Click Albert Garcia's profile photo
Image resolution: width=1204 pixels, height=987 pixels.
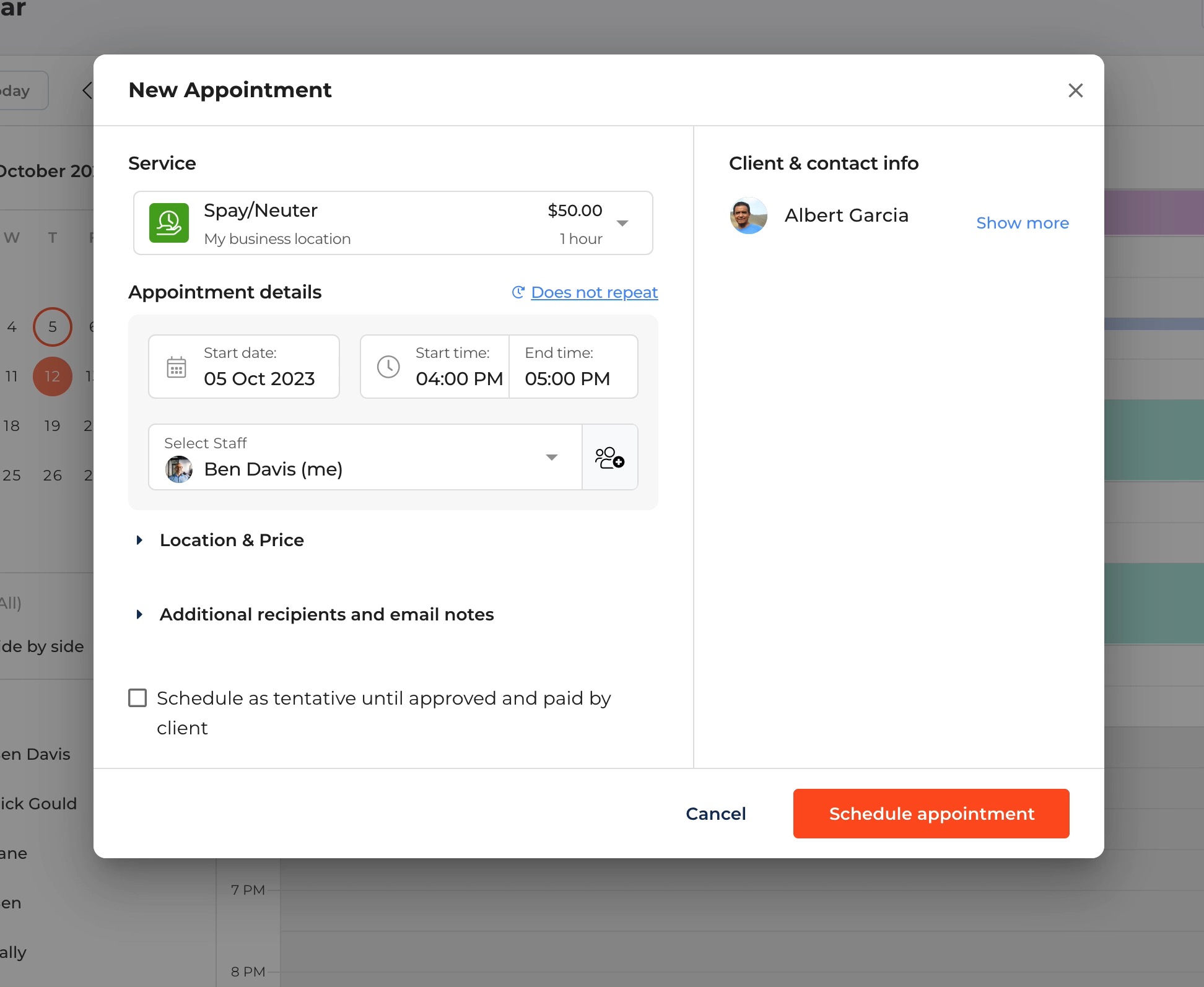click(749, 215)
